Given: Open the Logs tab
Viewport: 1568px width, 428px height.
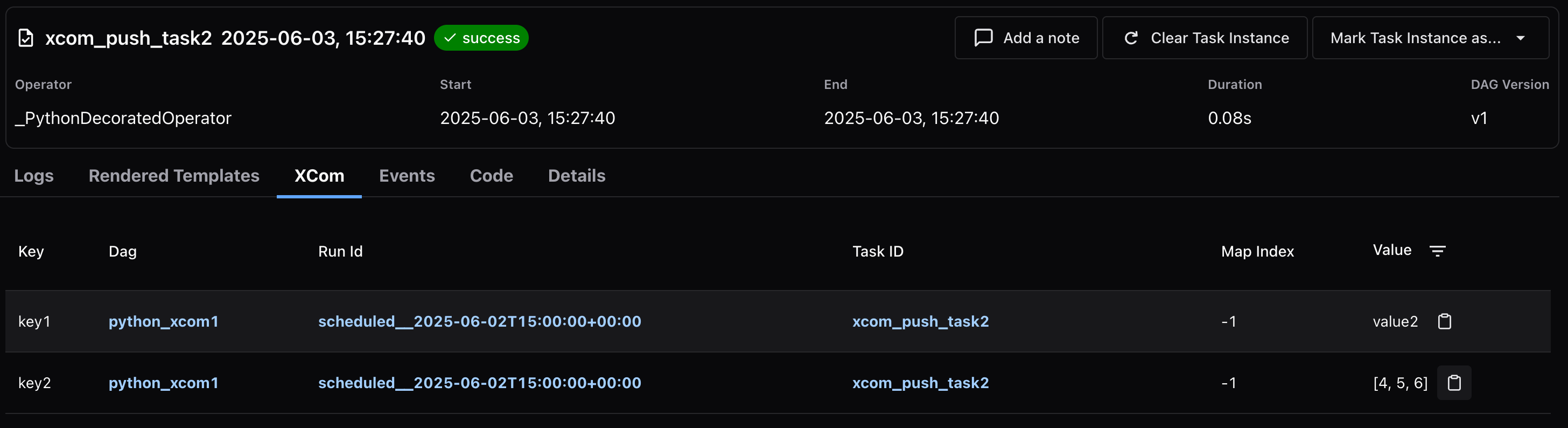Looking at the screenshot, I should (34, 176).
